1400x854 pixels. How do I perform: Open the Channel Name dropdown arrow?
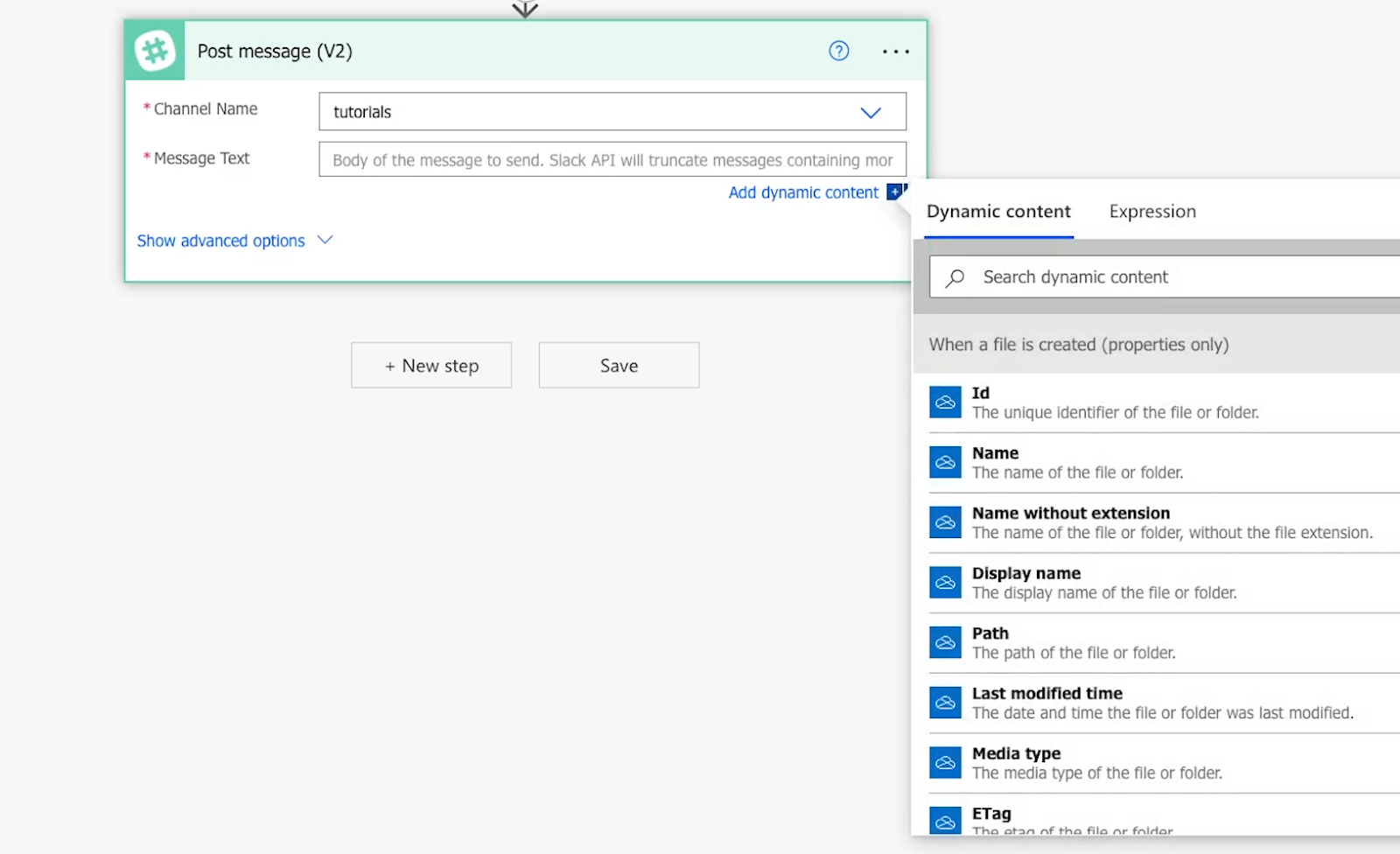click(x=871, y=113)
